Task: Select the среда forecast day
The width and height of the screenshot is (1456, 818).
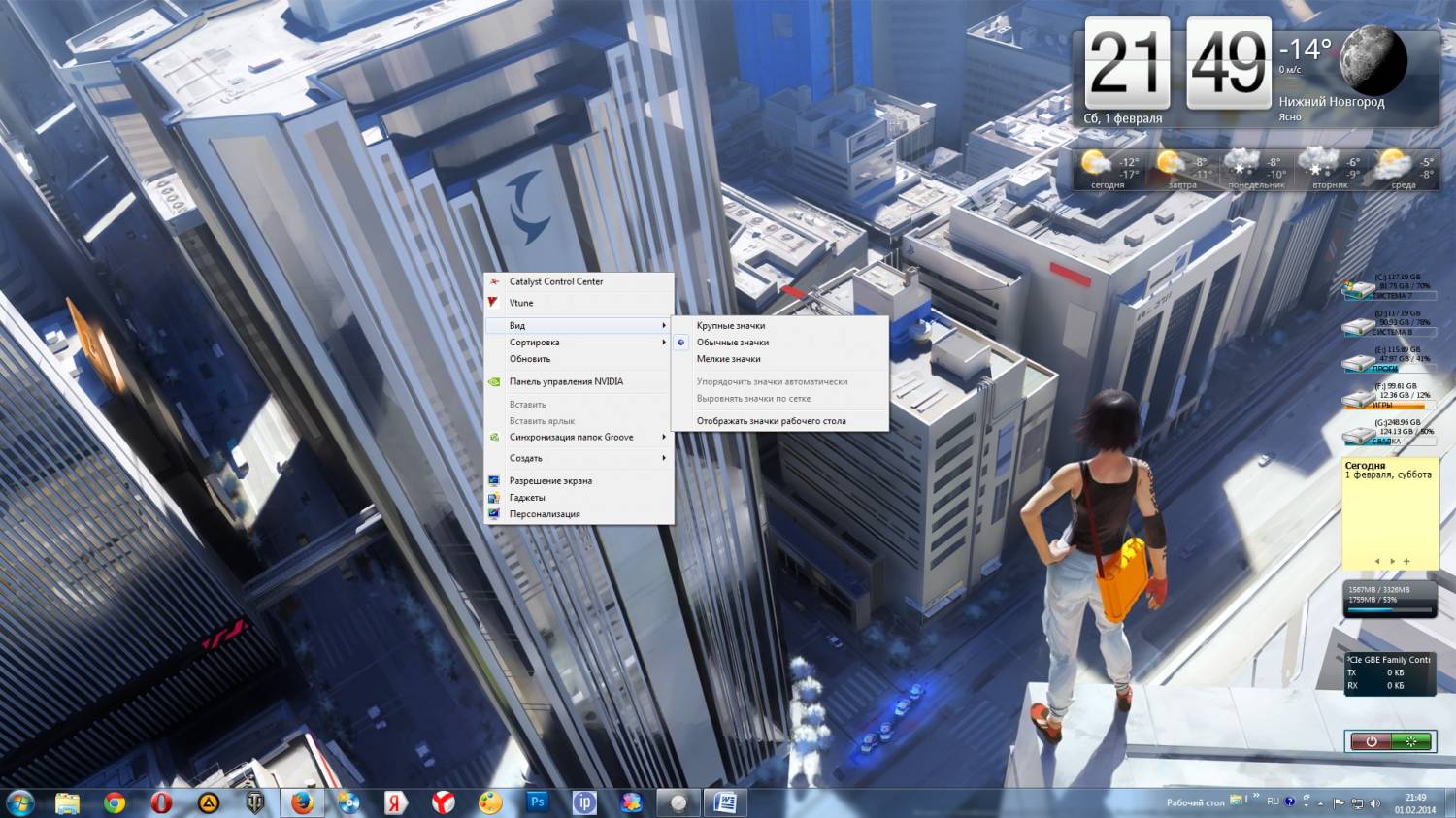Action: click(1404, 169)
